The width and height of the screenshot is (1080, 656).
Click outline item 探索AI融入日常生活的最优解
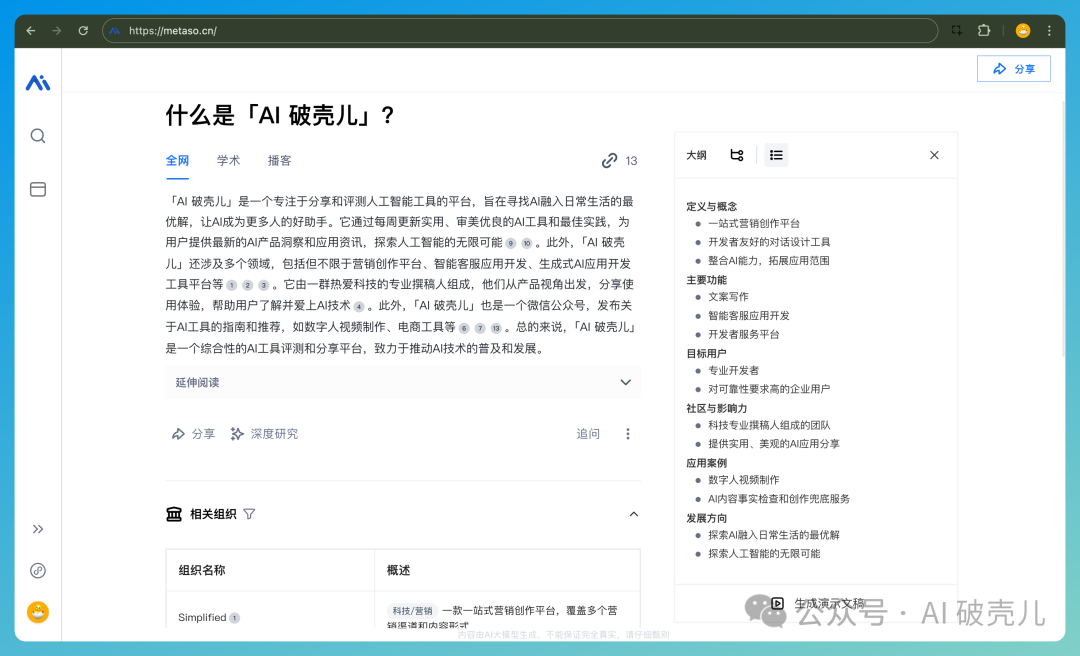click(774, 535)
